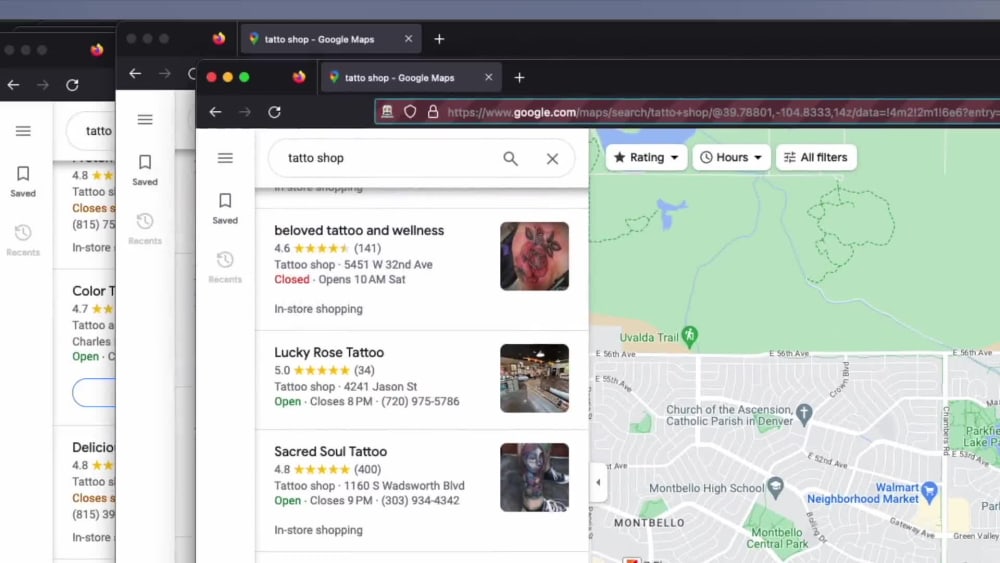Click the Walmart Neighborhood Market map pin

pos(929,491)
